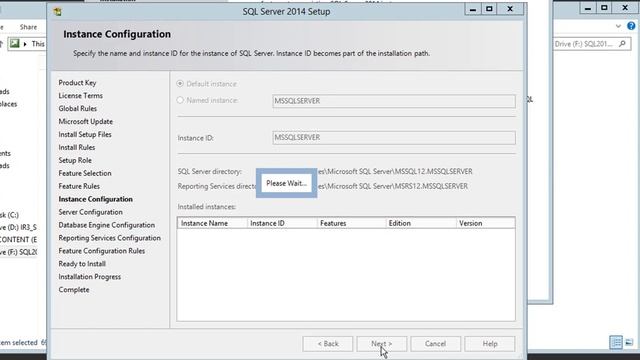Click the Please Wait popup
Screen dimensions: 640x360
click(x=287, y=183)
